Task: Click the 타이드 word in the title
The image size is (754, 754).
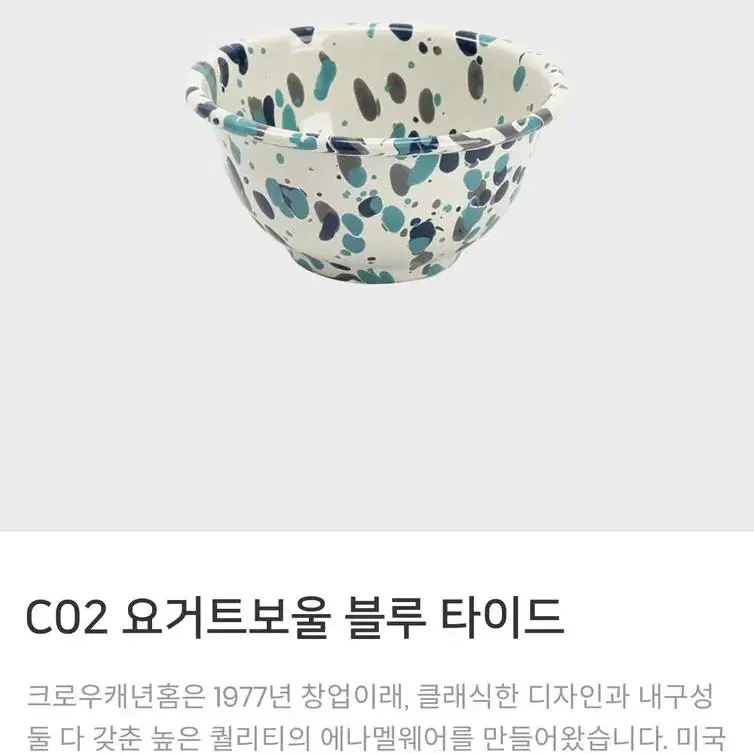Action: [x=502, y=617]
